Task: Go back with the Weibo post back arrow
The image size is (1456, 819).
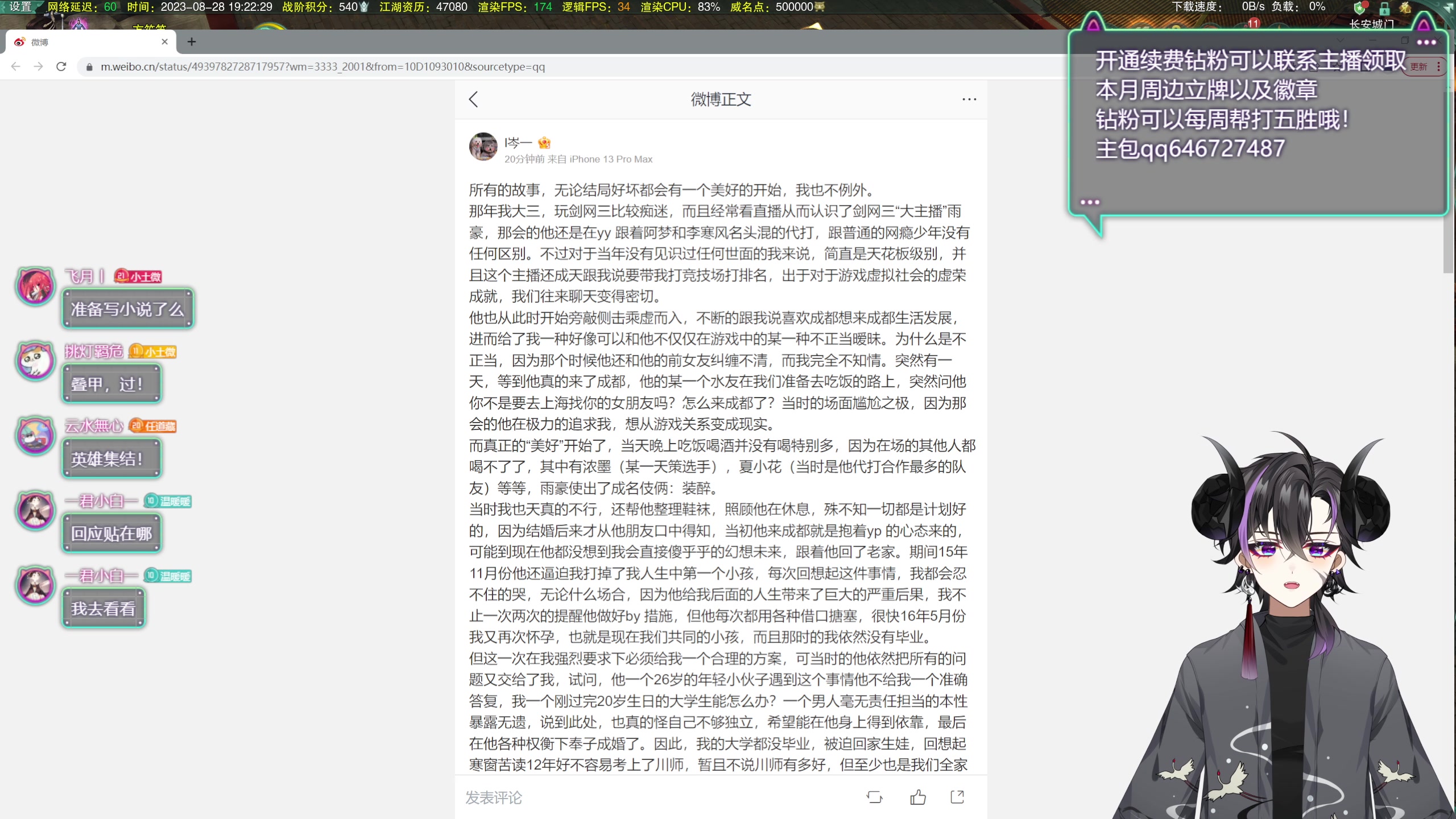Action: 474,100
